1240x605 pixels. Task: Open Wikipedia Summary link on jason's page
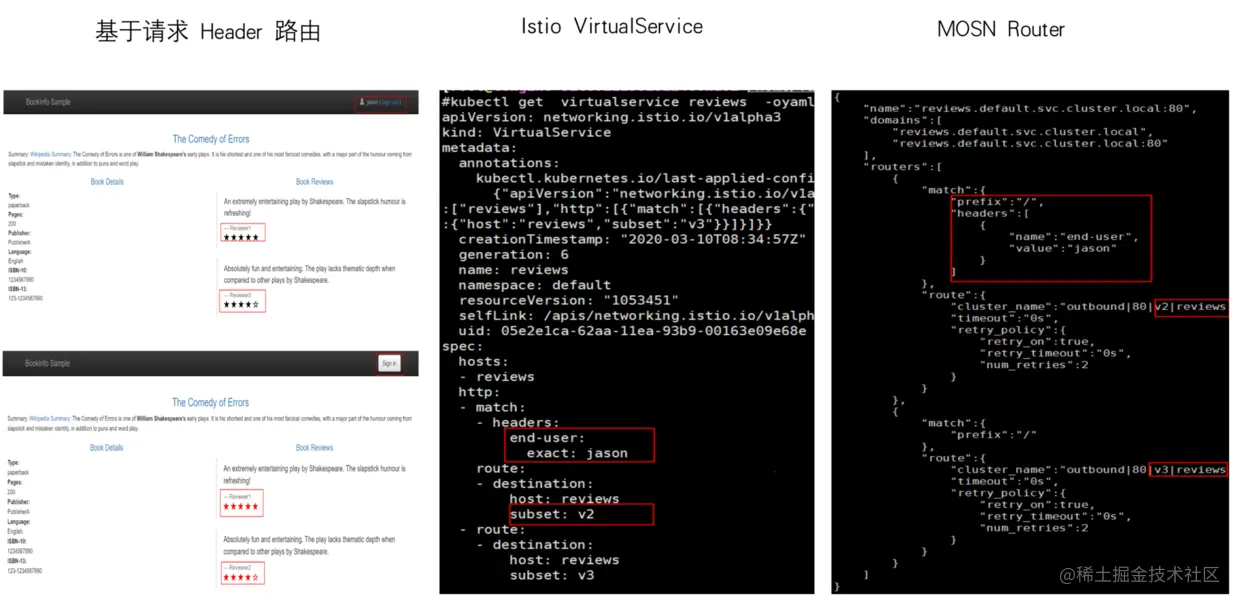[51, 154]
